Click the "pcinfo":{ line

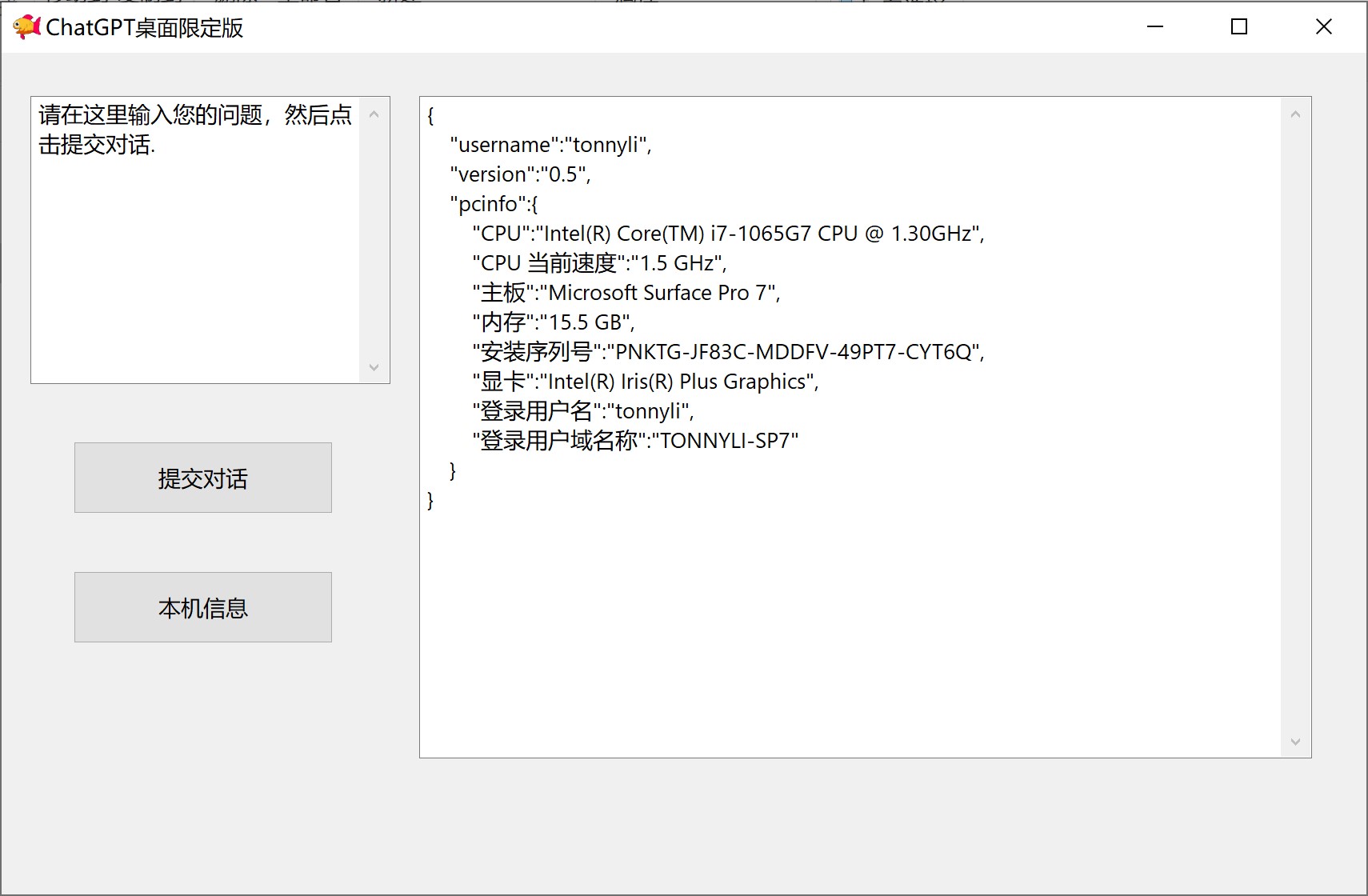pos(494,204)
